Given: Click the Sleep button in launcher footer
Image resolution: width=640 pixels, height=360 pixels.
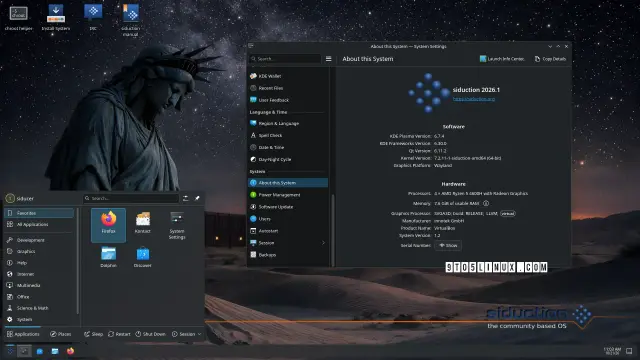Looking at the screenshot, I should point(93,334).
